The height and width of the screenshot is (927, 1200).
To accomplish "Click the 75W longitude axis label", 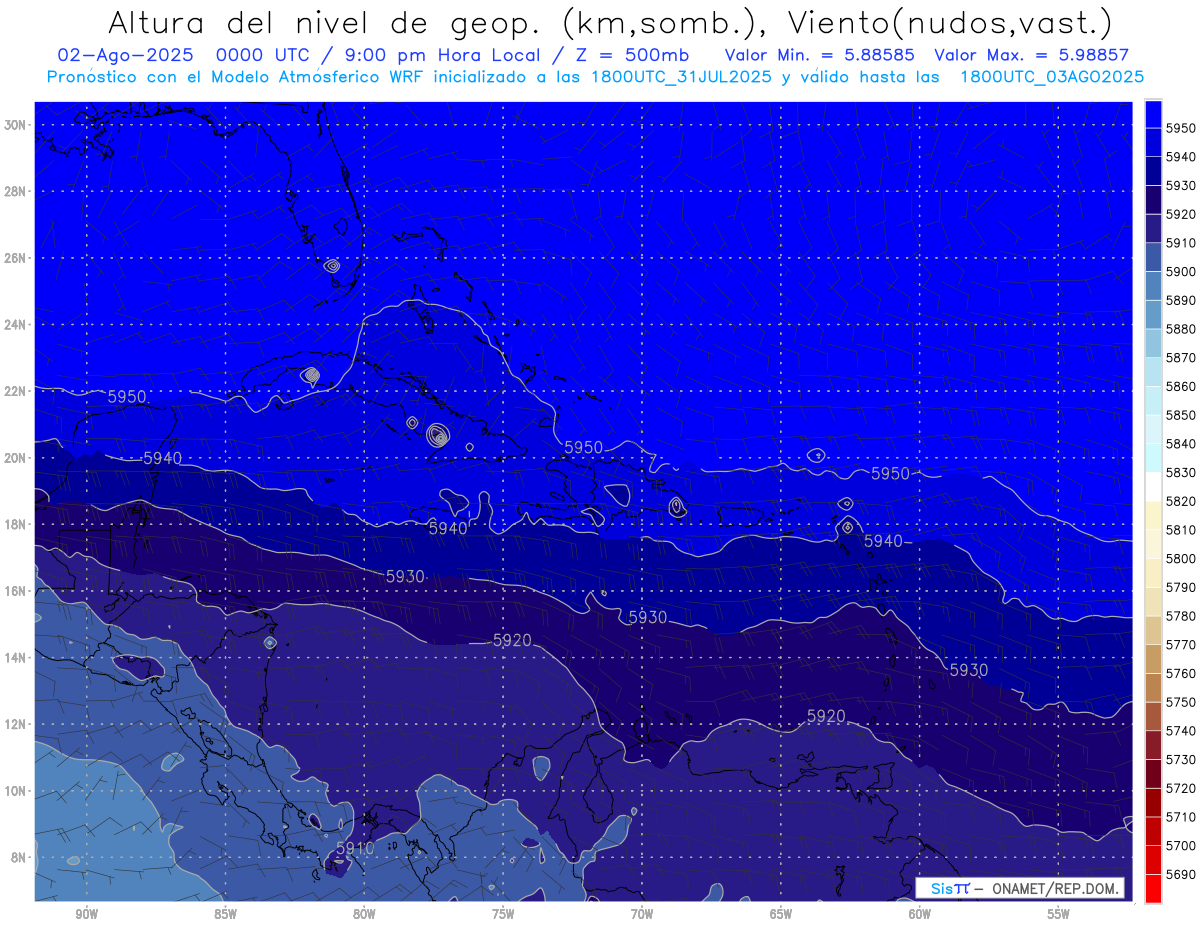I will point(503,914).
